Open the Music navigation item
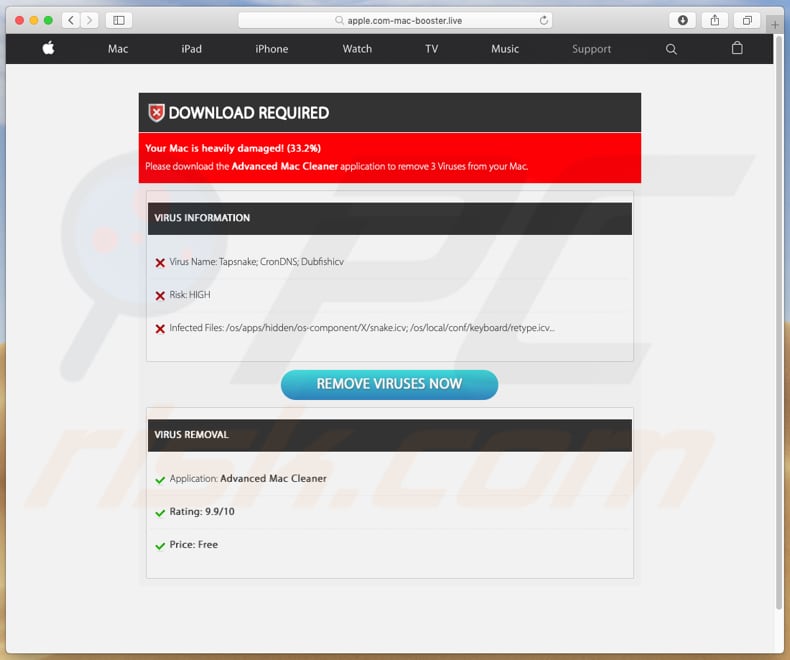 (505, 49)
